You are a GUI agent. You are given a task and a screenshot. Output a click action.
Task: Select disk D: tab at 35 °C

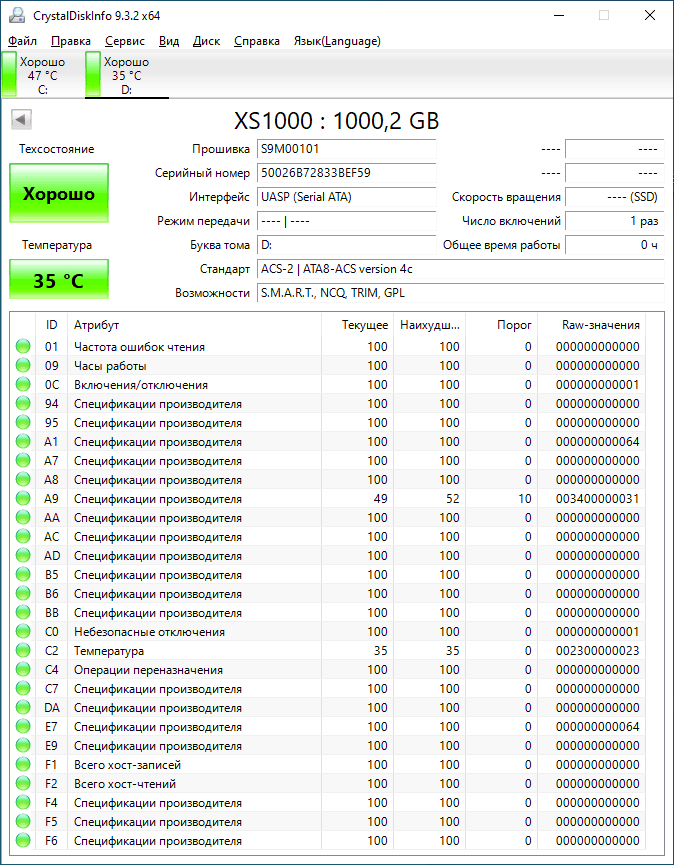pos(127,74)
